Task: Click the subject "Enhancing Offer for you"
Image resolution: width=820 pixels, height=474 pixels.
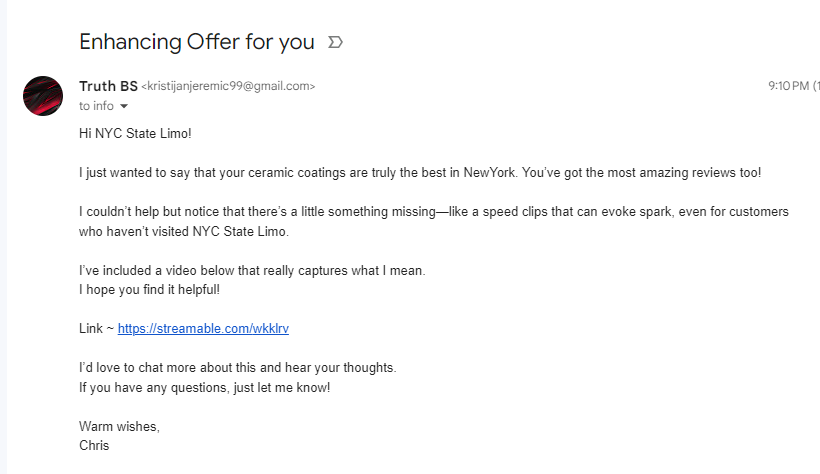Action: click(x=197, y=42)
